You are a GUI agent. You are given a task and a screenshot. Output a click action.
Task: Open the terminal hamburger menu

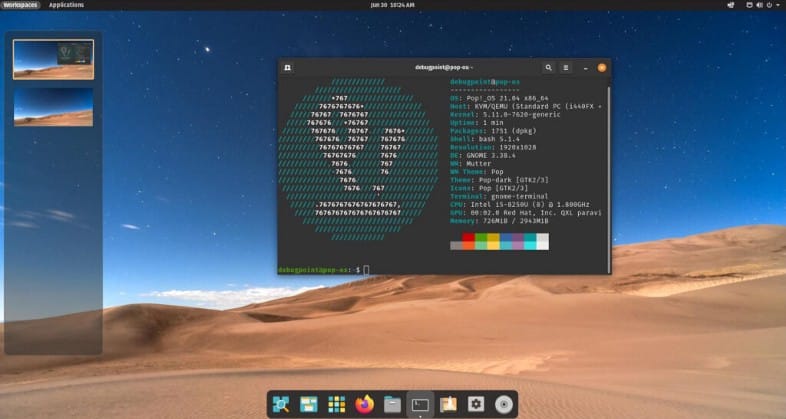click(565, 68)
